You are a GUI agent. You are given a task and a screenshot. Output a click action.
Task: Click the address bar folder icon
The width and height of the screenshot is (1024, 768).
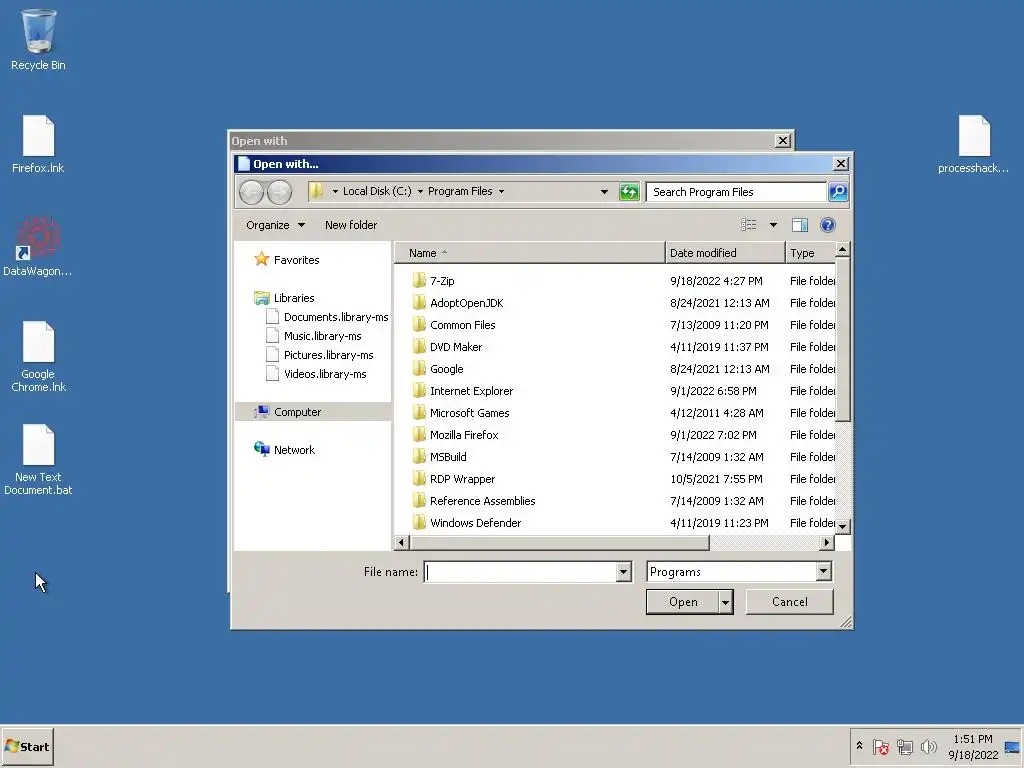pyautogui.click(x=317, y=191)
